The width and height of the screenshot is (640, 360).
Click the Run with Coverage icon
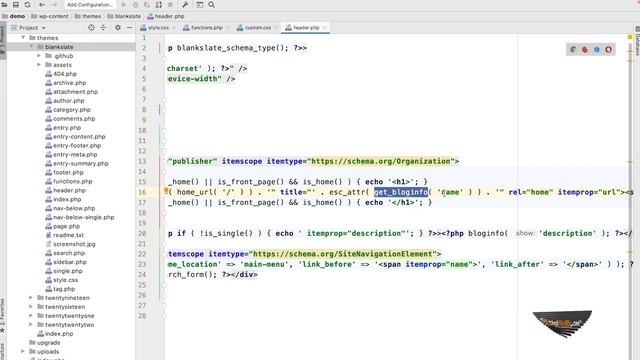[x=147, y=5]
